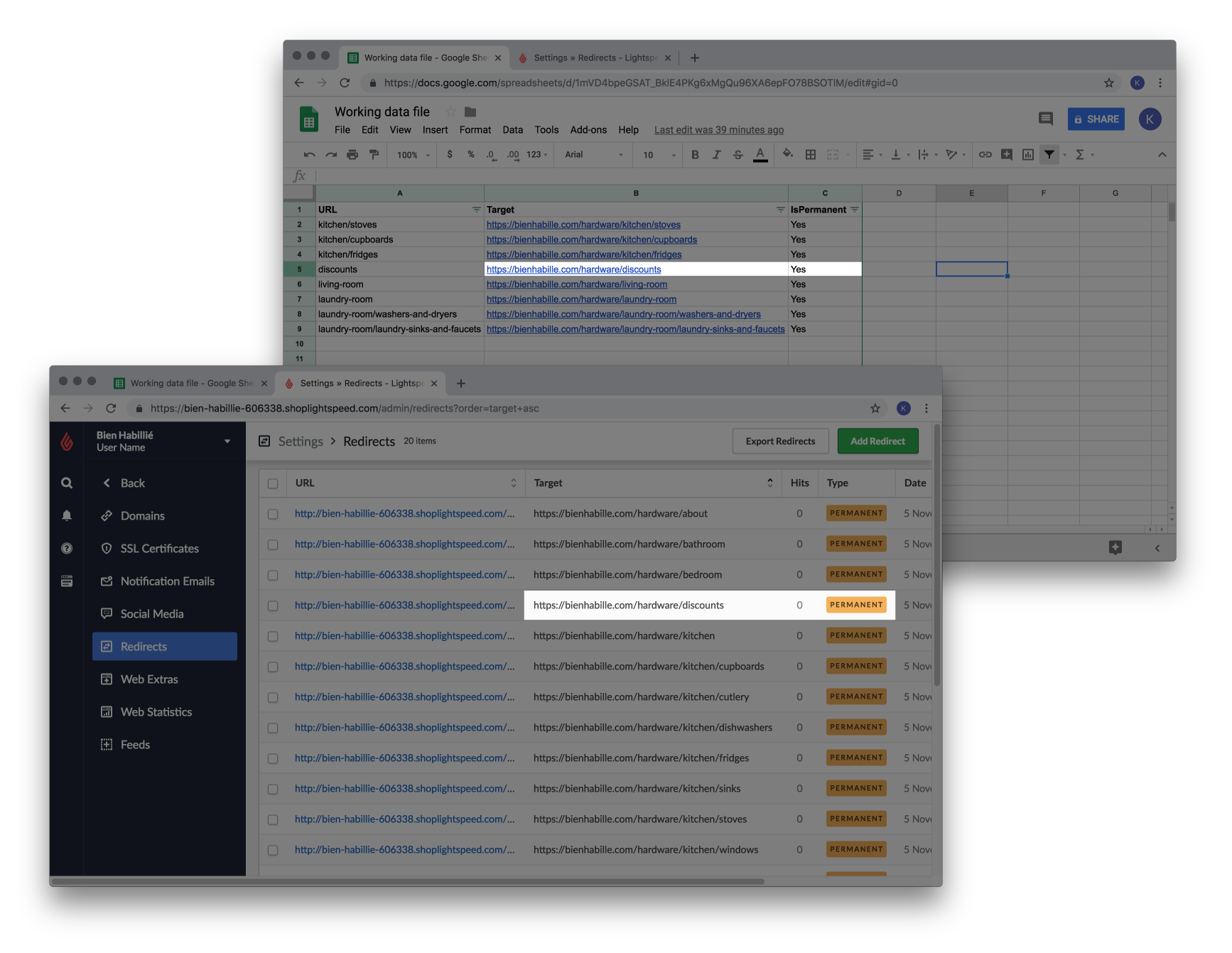This screenshot has height=953, width=1232.
Task: Open comments history icon in Sheets header
Action: click(1045, 119)
